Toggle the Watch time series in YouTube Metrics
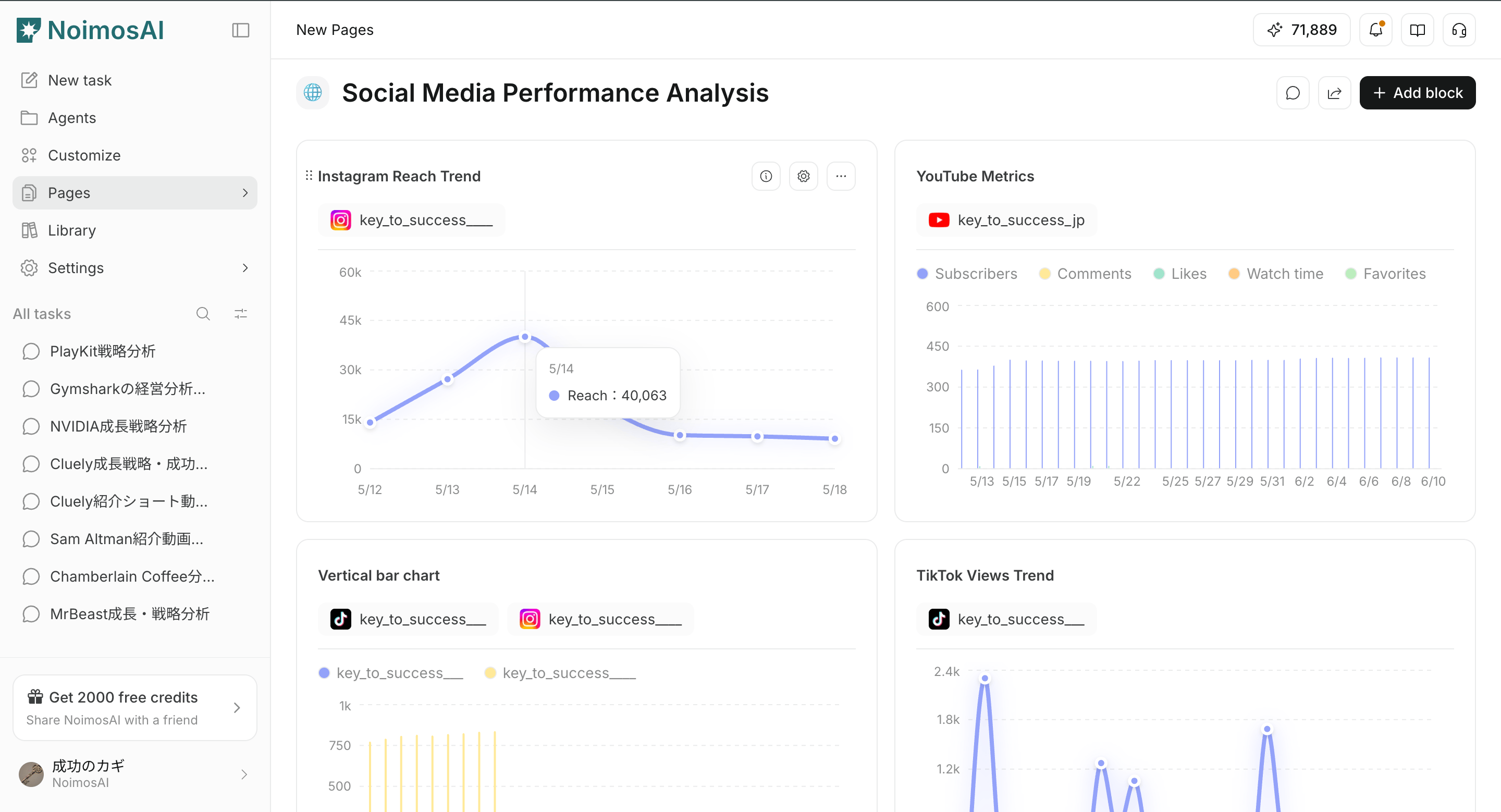The image size is (1501, 812). 1275,274
